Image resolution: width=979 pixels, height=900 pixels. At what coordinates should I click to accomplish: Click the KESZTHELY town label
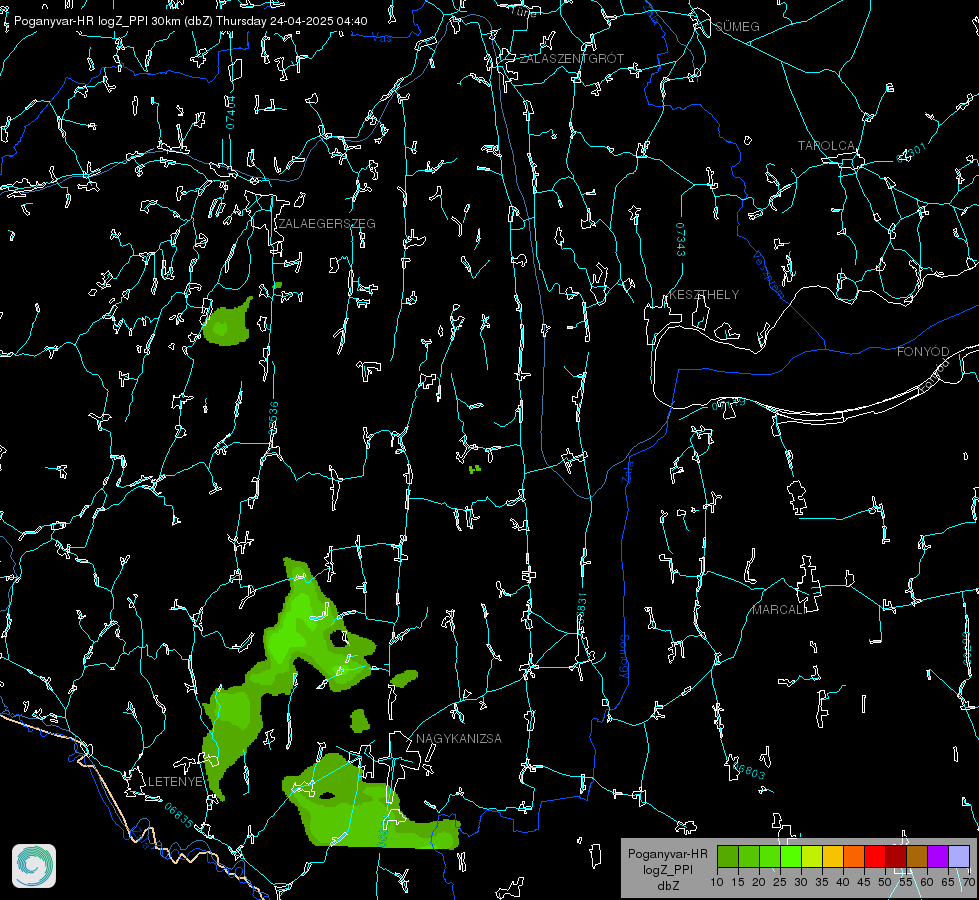[704, 295]
